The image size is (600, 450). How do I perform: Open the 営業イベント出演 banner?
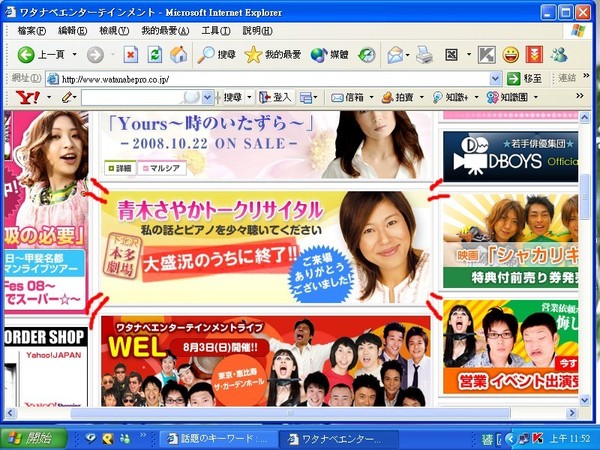click(510, 347)
